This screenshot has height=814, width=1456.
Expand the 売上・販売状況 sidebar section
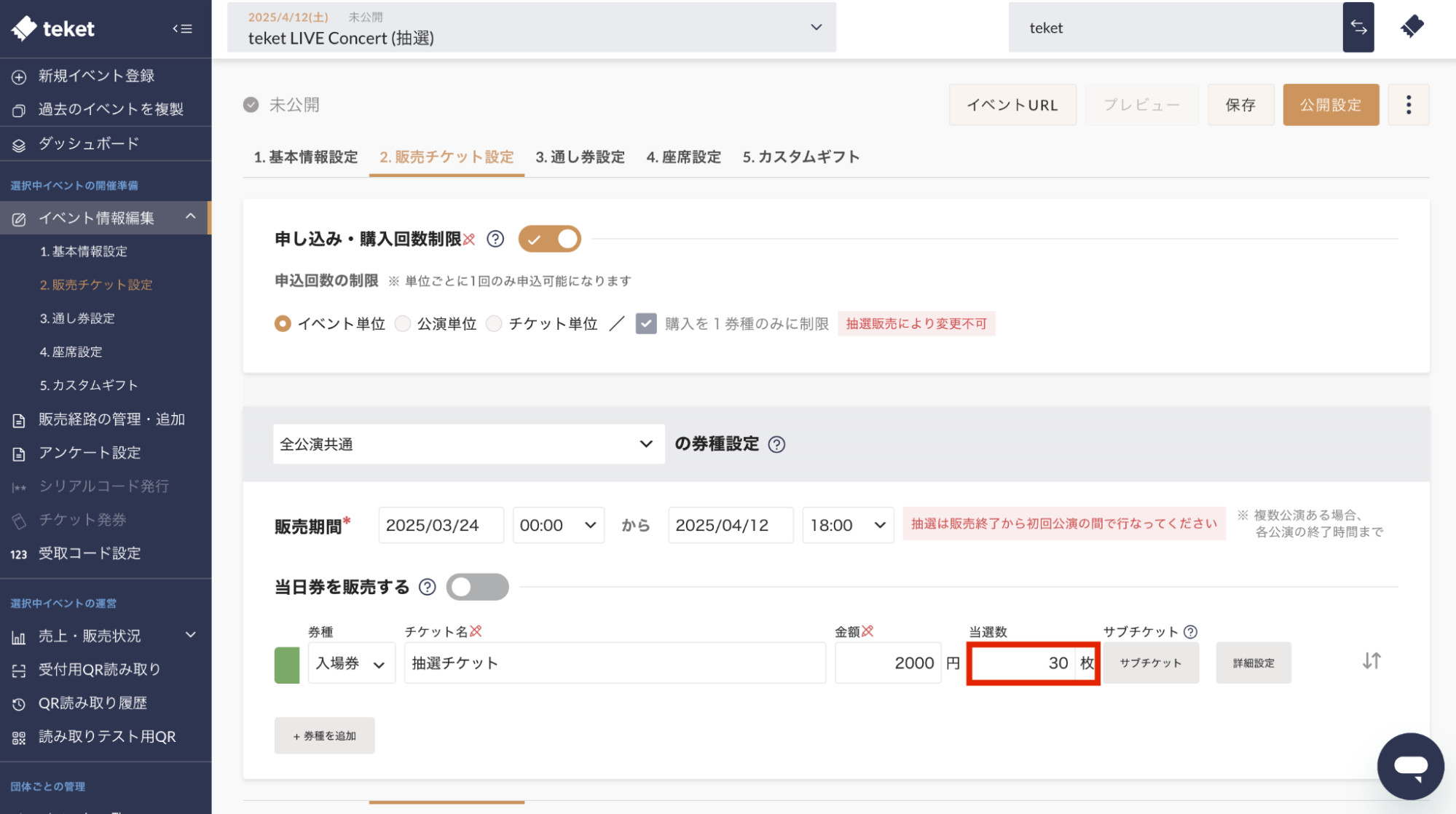click(x=191, y=635)
